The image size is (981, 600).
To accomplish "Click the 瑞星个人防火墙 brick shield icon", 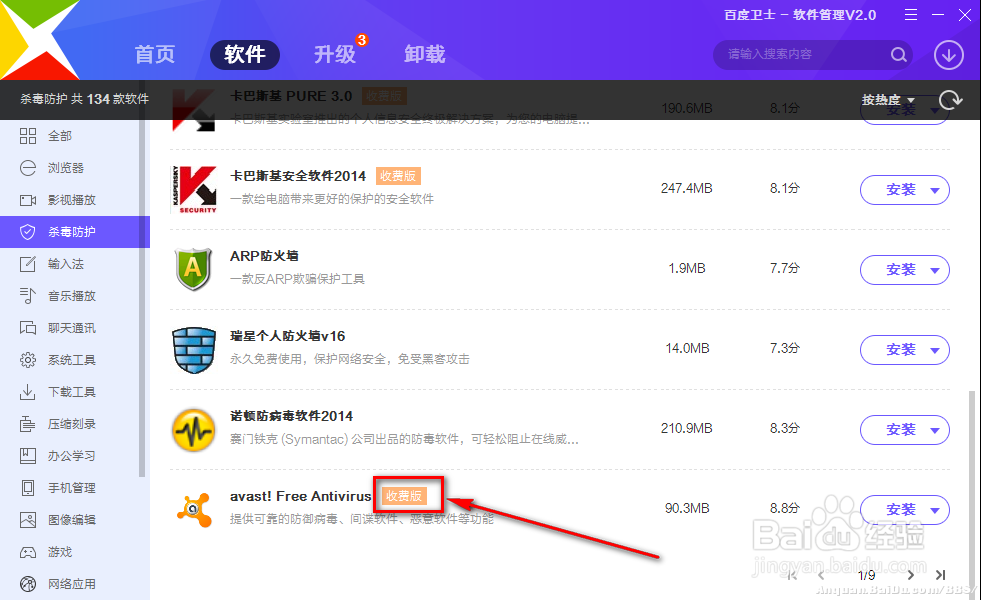I will click(194, 350).
